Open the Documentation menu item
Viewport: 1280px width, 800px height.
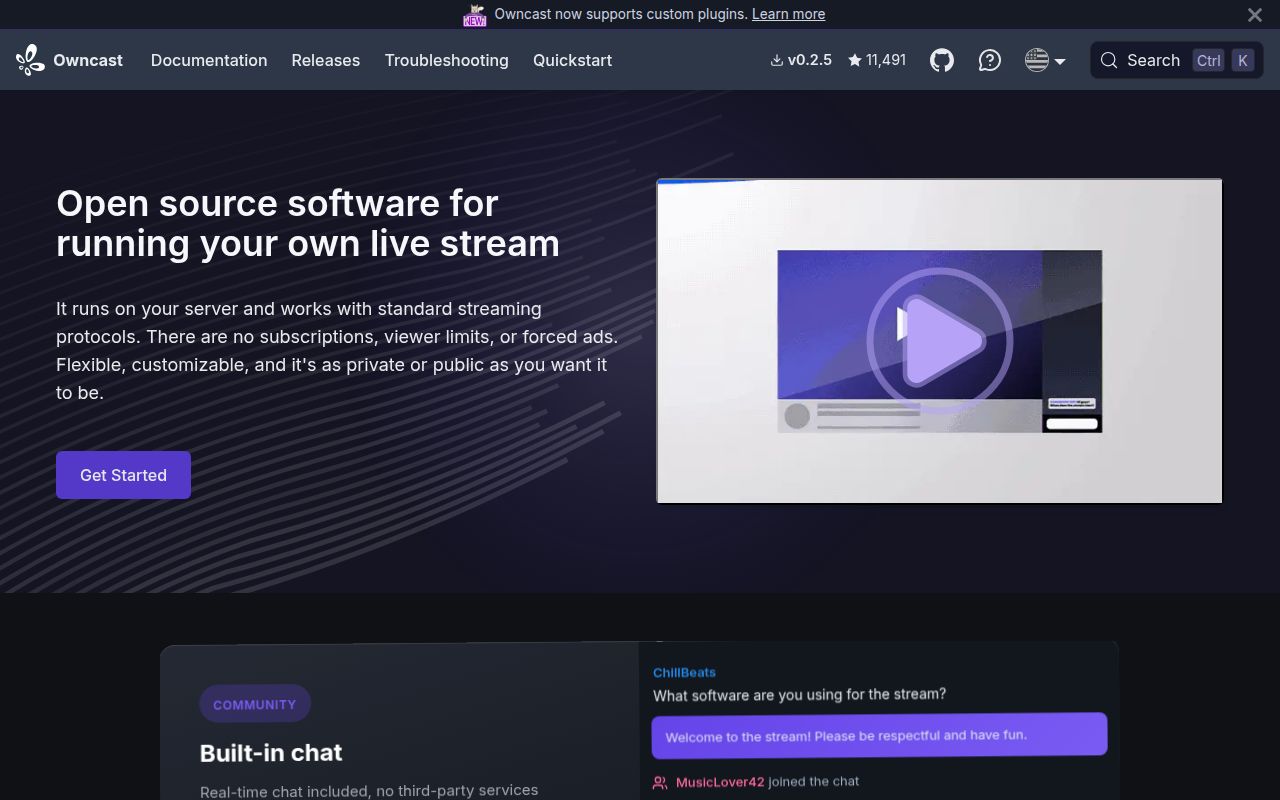pyautogui.click(x=209, y=60)
